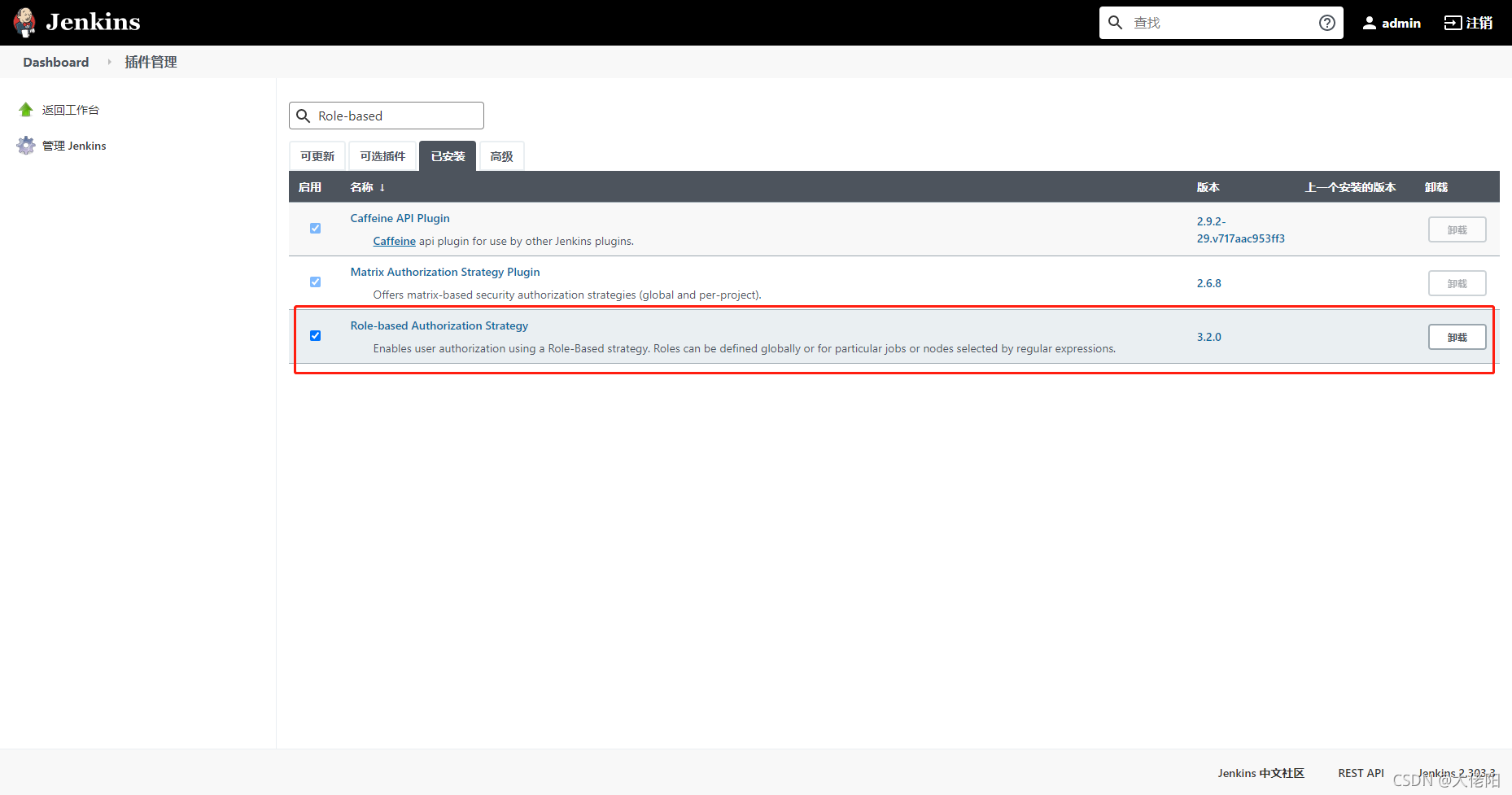
Task: Open Caffeine API Plugin link
Action: [x=400, y=218]
